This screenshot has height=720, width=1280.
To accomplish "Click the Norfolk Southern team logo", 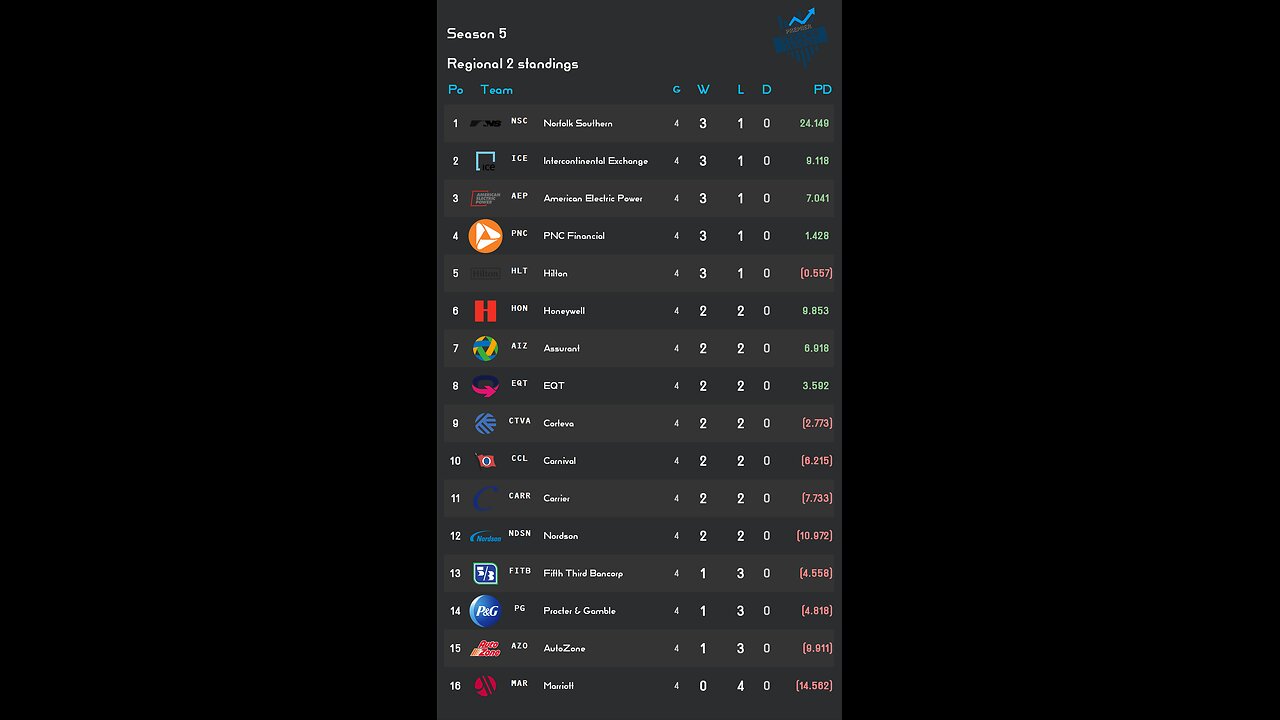I will [x=486, y=123].
